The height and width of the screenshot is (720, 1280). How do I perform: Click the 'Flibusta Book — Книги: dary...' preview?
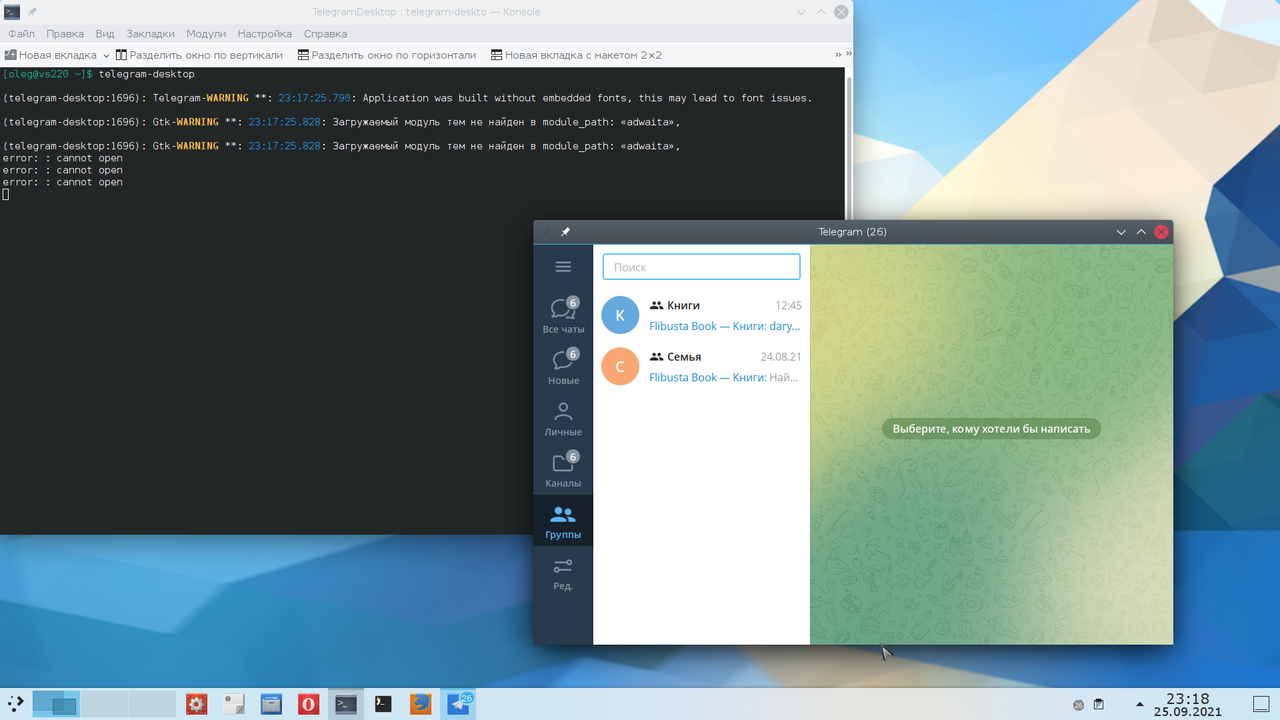pyautogui.click(x=725, y=326)
